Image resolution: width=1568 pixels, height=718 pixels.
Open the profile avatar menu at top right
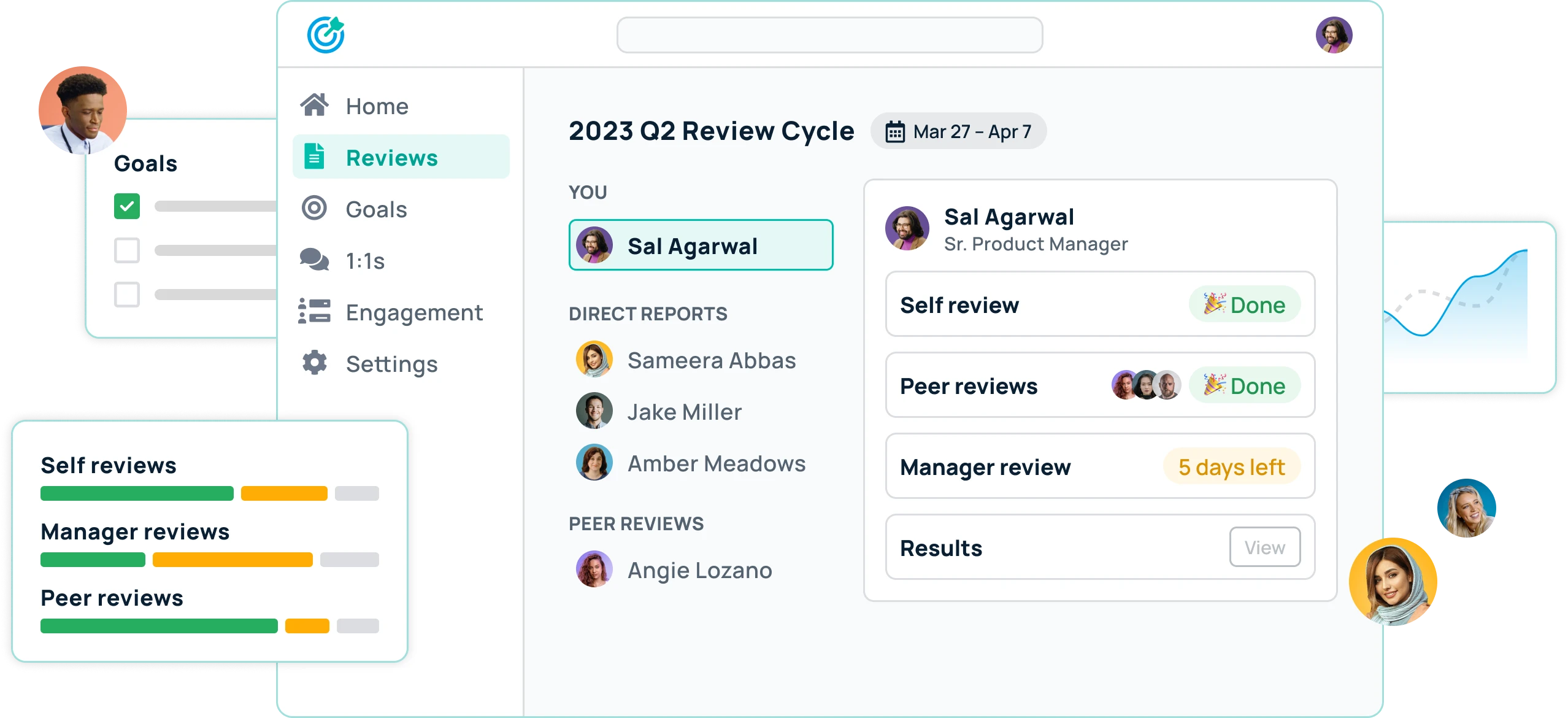tap(1334, 35)
